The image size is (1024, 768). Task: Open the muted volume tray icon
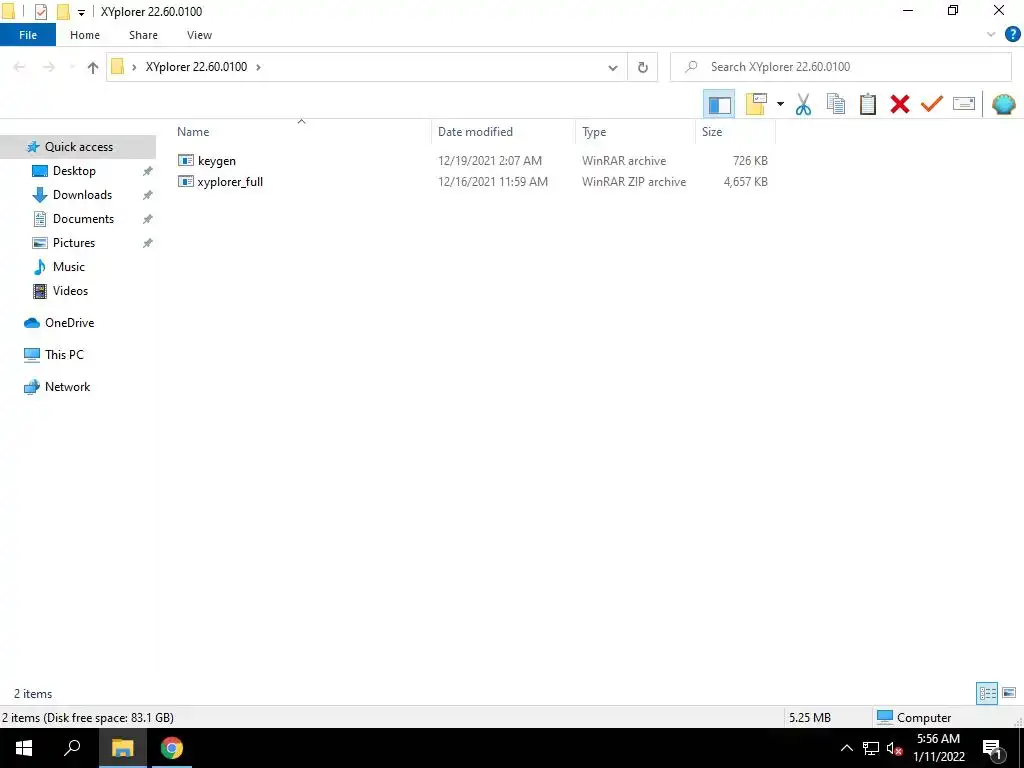click(894, 748)
